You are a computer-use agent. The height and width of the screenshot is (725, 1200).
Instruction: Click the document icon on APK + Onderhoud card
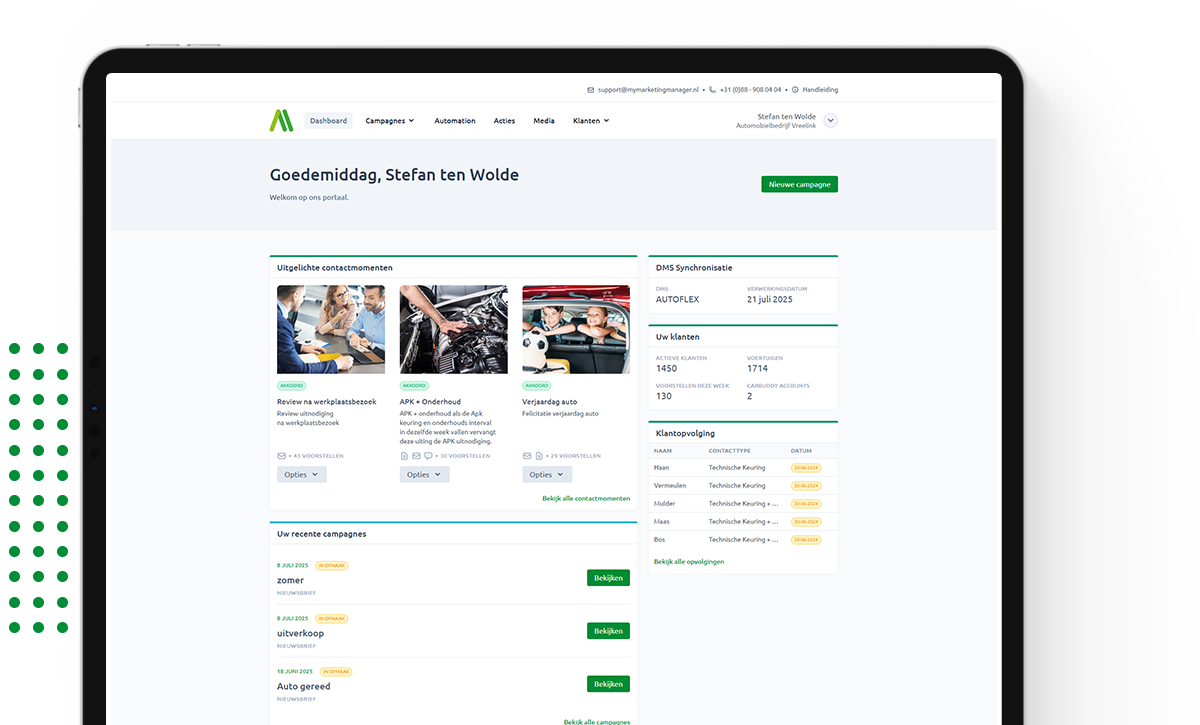click(404, 454)
